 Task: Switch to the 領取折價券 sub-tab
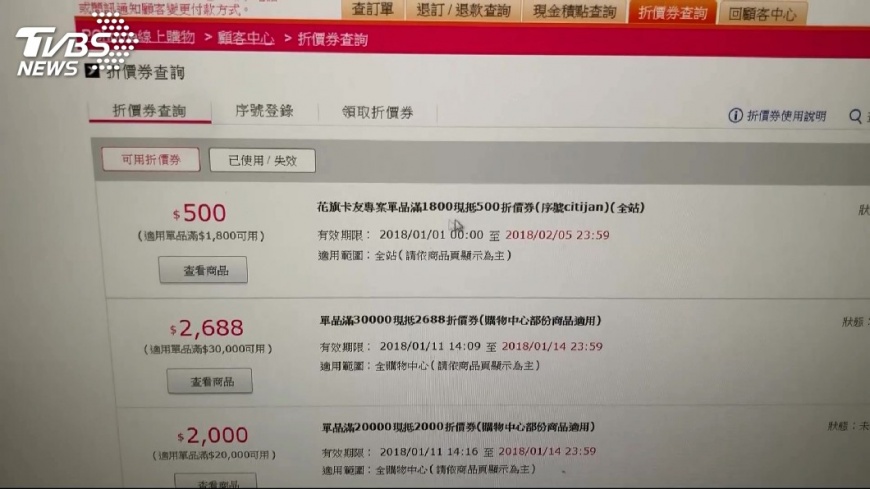(378, 113)
